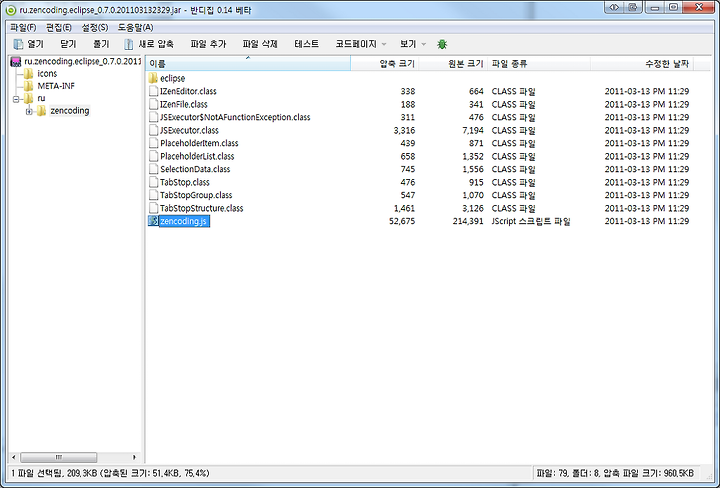
Task: Click the ru folder icon in the tree
Action: pos(28,98)
